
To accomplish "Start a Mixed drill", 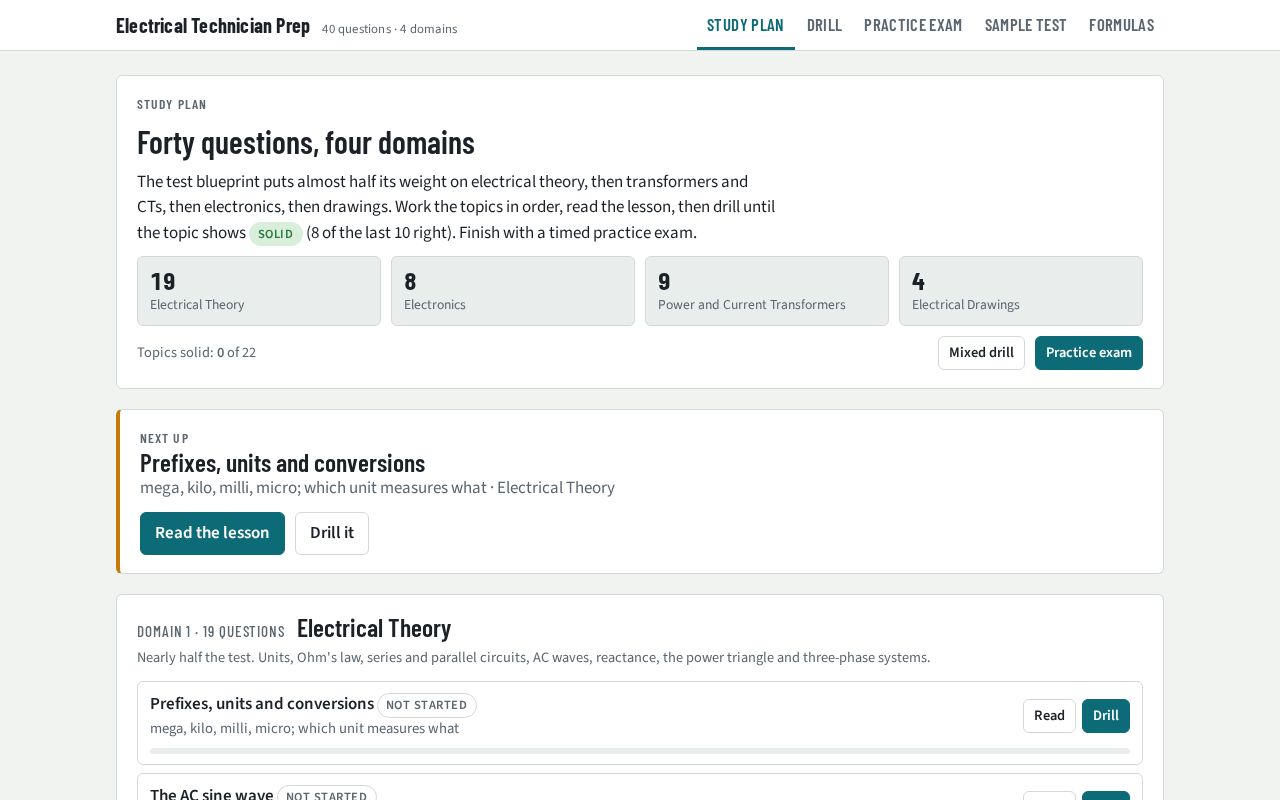I will pyautogui.click(x=981, y=353).
